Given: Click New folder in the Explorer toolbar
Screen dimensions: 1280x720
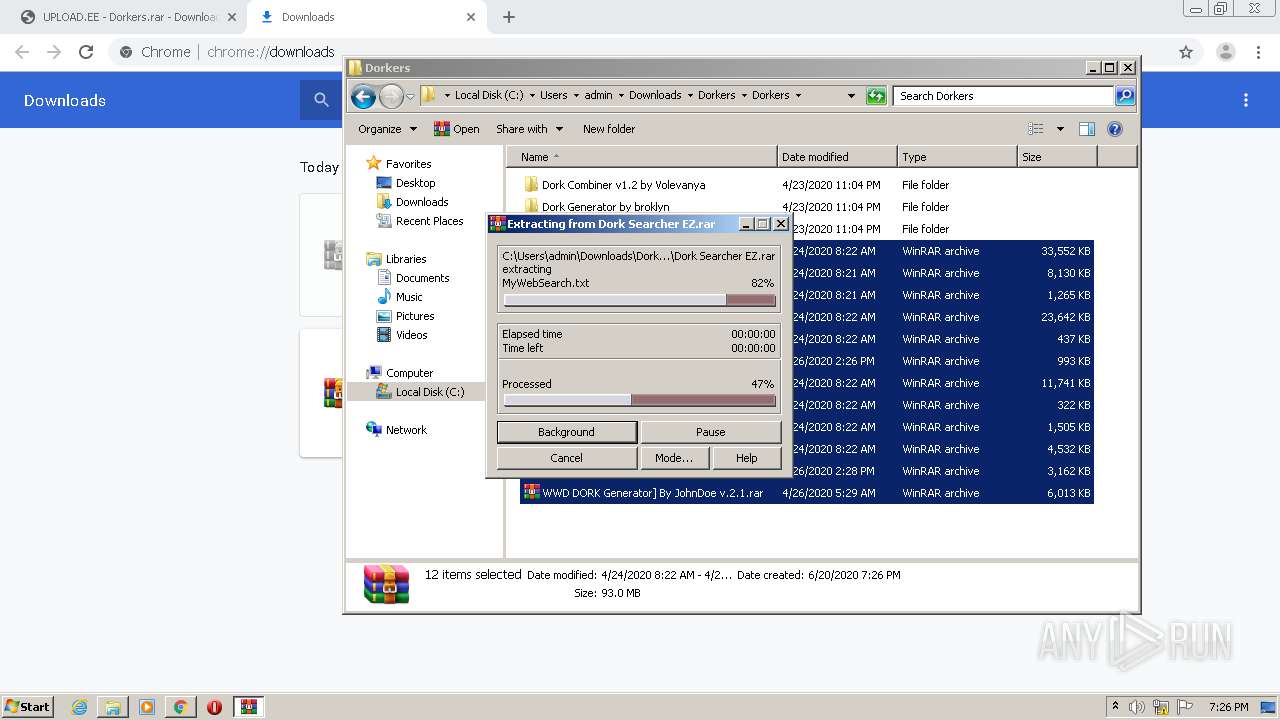Looking at the screenshot, I should 609,129.
